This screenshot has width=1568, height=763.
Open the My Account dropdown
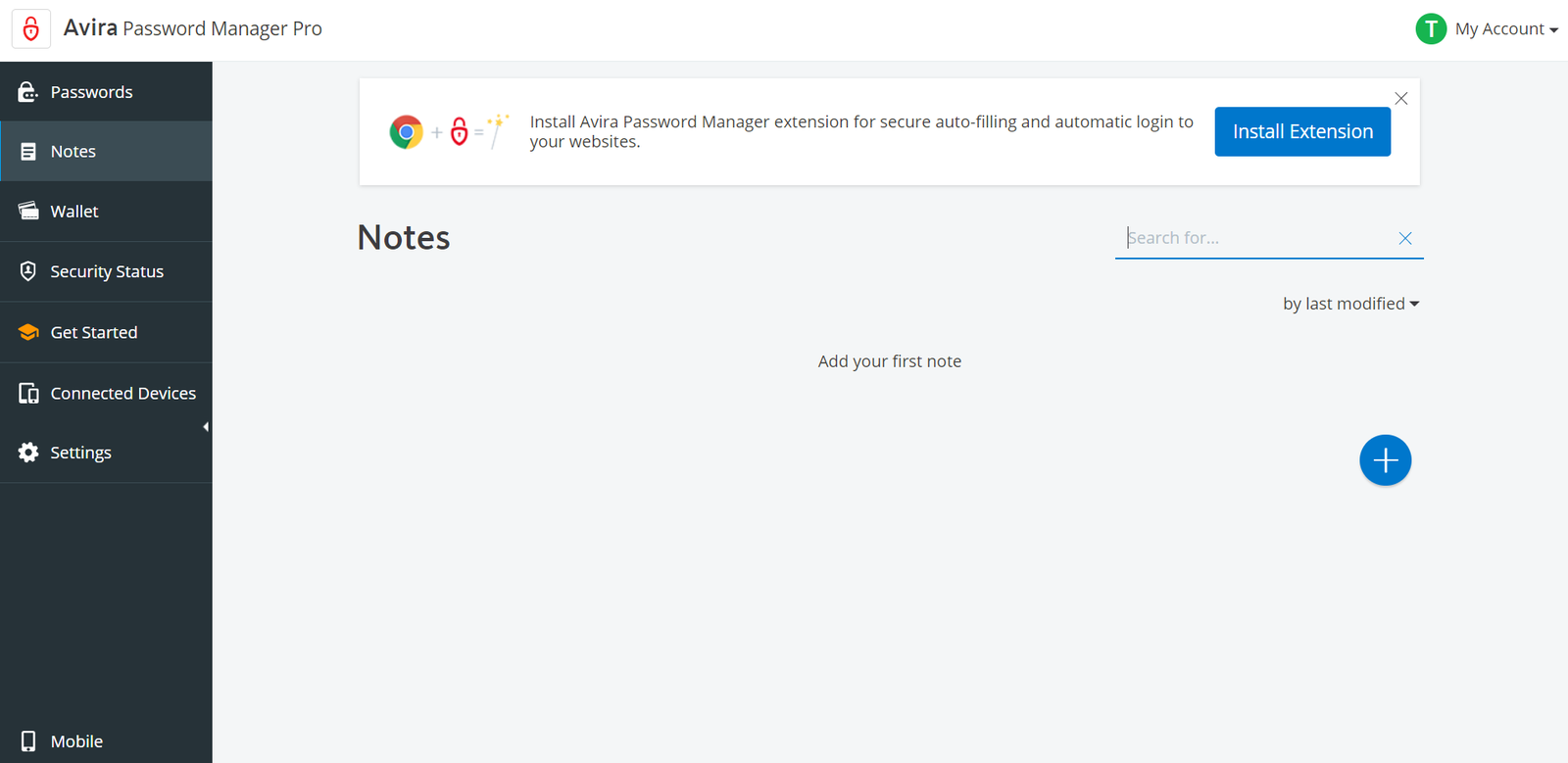[1506, 29]
